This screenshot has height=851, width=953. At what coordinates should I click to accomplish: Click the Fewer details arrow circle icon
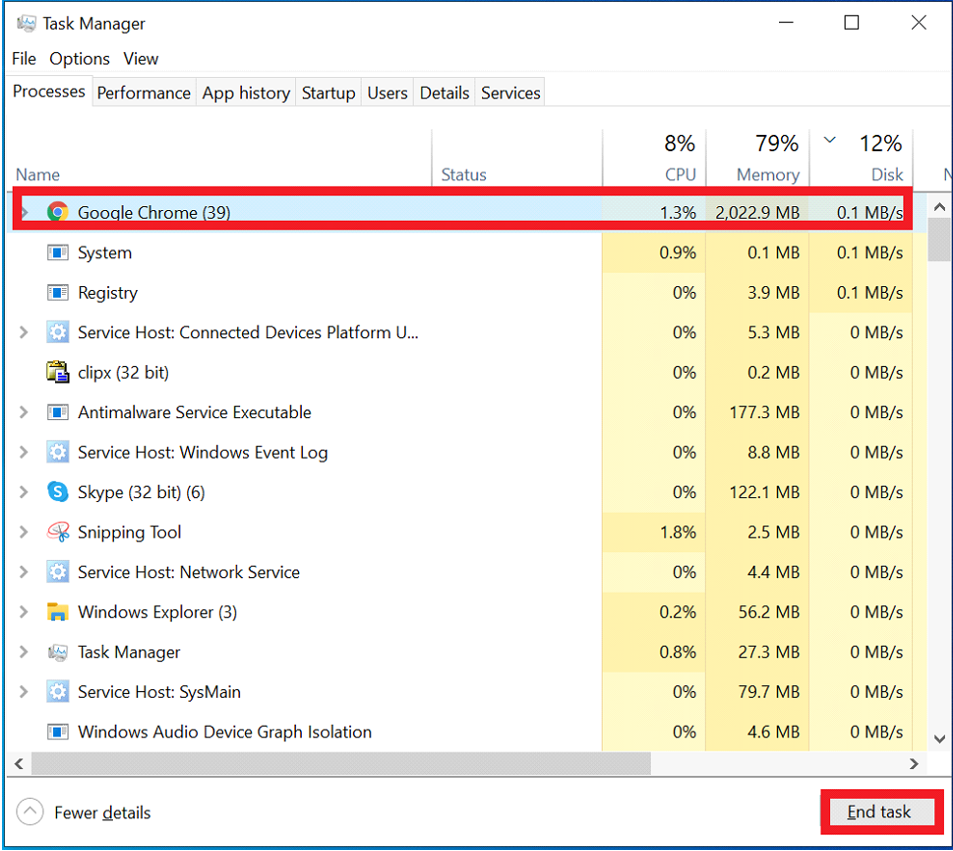[x=30, y=811]
